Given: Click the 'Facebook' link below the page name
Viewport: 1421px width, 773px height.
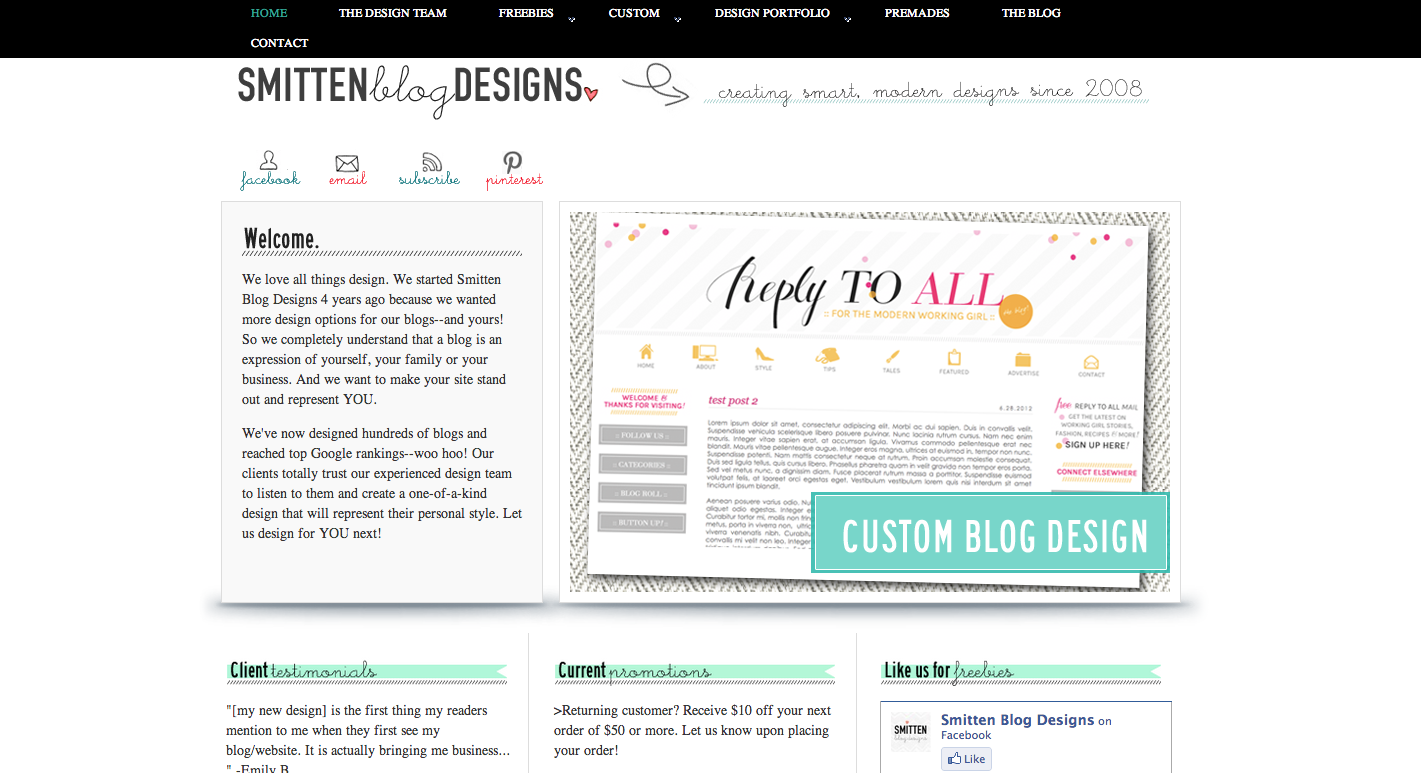Looking at the screenshot, I should 967,735.
